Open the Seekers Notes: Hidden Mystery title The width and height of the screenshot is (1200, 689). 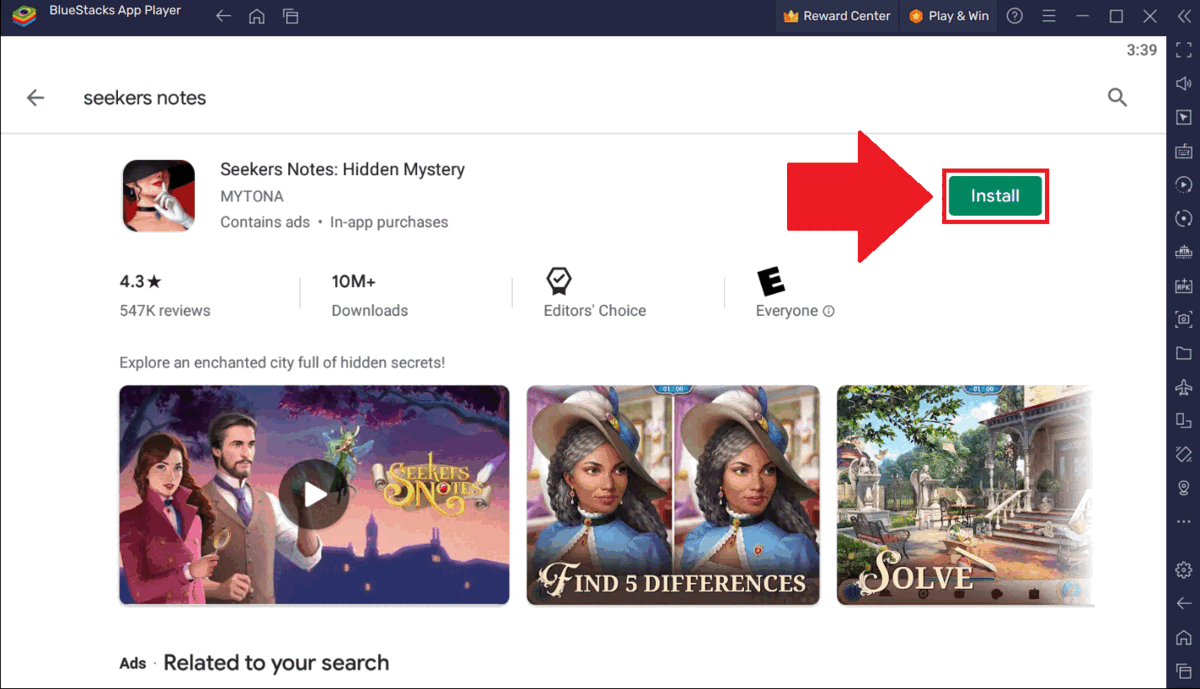[x=342, y=170]
